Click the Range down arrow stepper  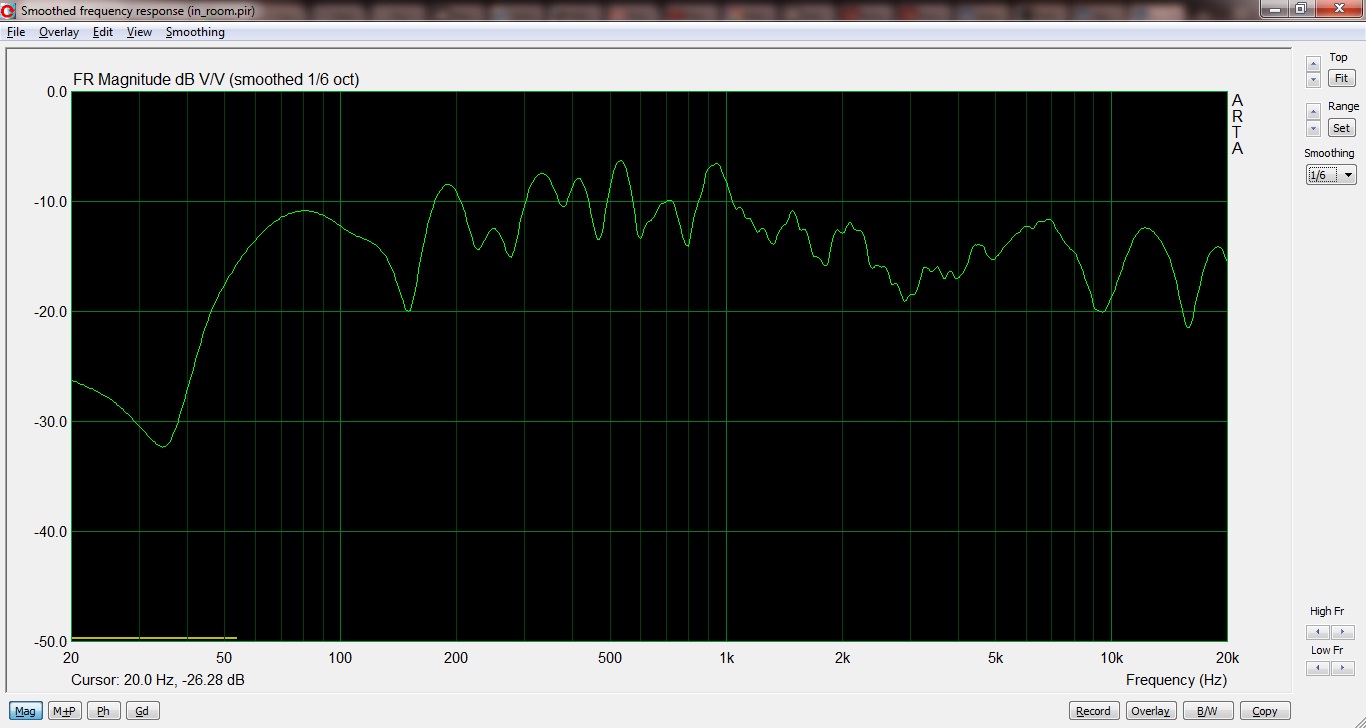[1314, 128]
